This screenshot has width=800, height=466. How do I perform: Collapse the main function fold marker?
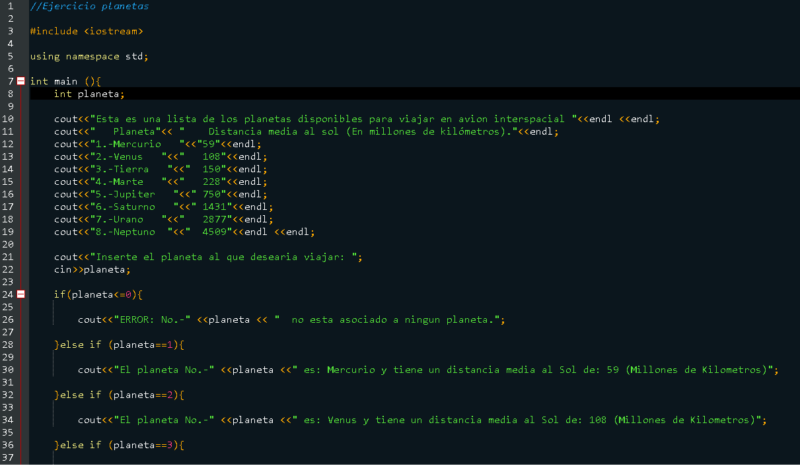[x=21, y=81]
